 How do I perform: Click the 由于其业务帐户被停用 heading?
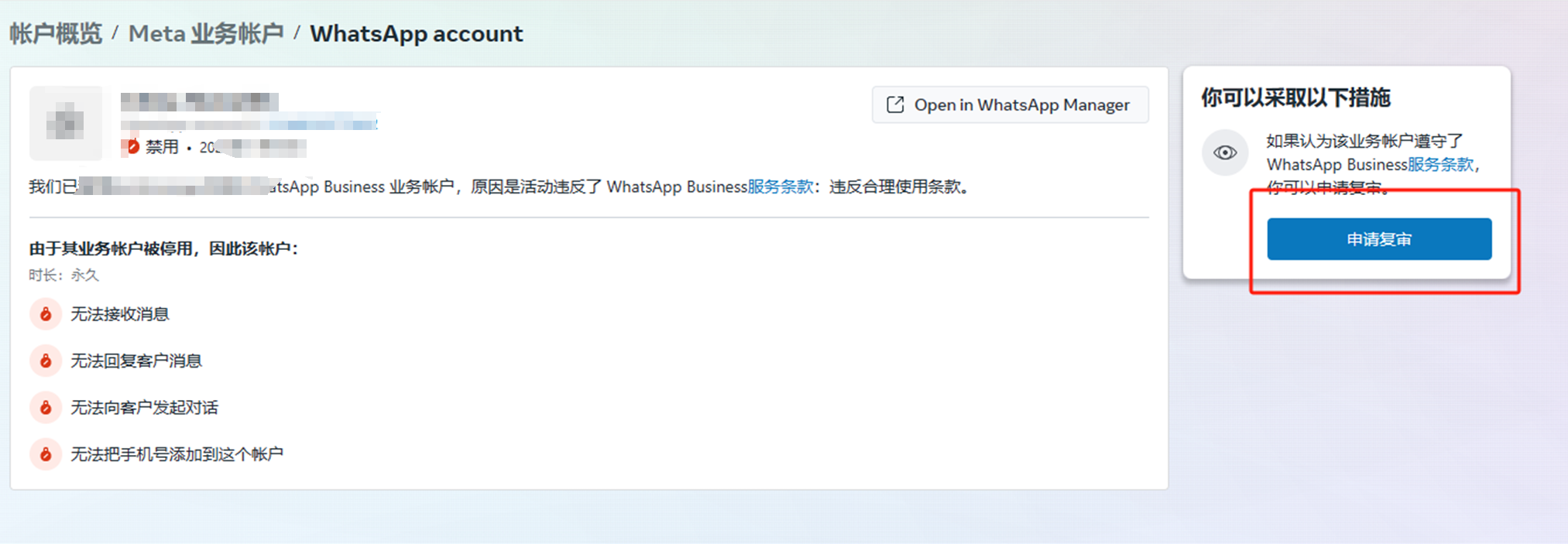click(x=163, y=248)
